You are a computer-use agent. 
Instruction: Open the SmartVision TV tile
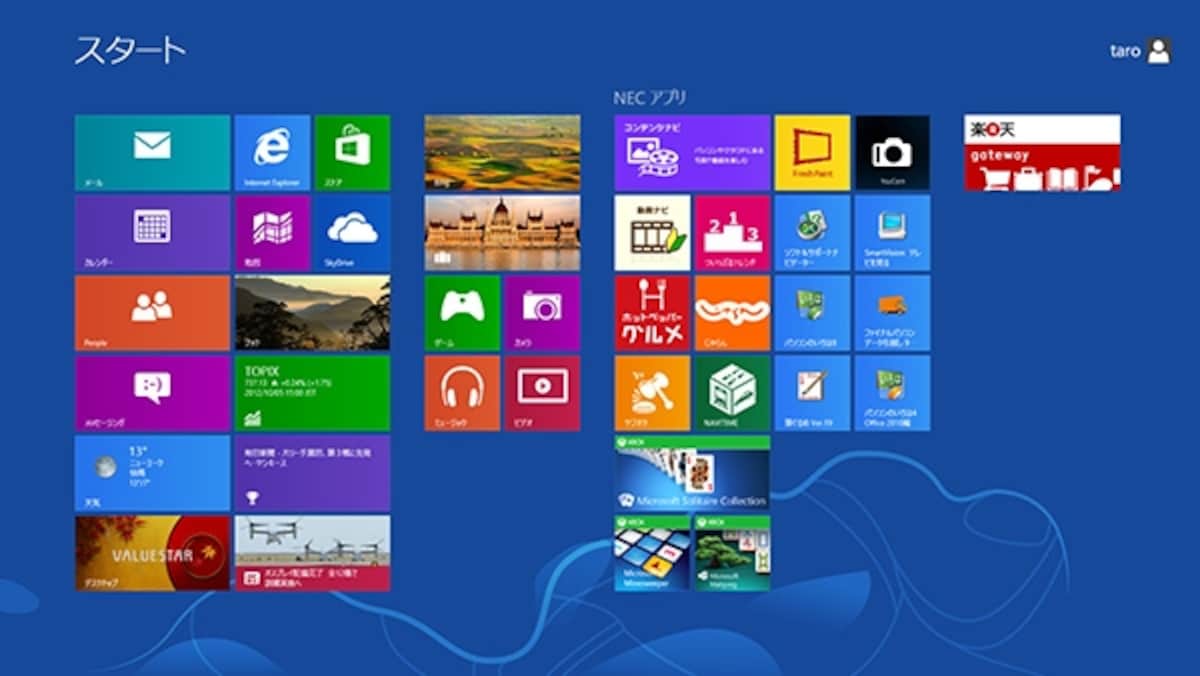892,232
